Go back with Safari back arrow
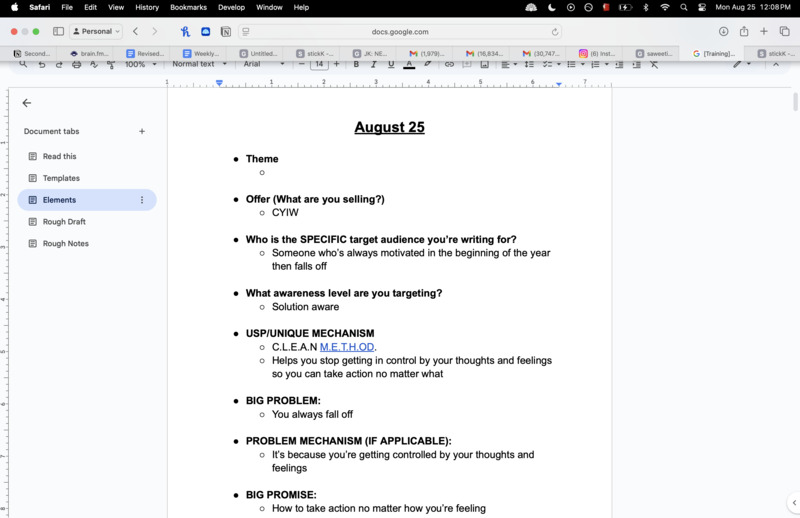 point(135,32)
